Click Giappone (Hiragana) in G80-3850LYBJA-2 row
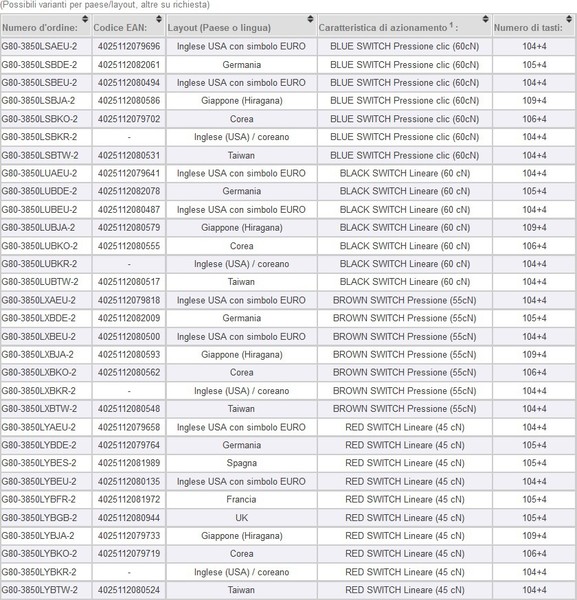Screen dimensions: 577x600 241,536
